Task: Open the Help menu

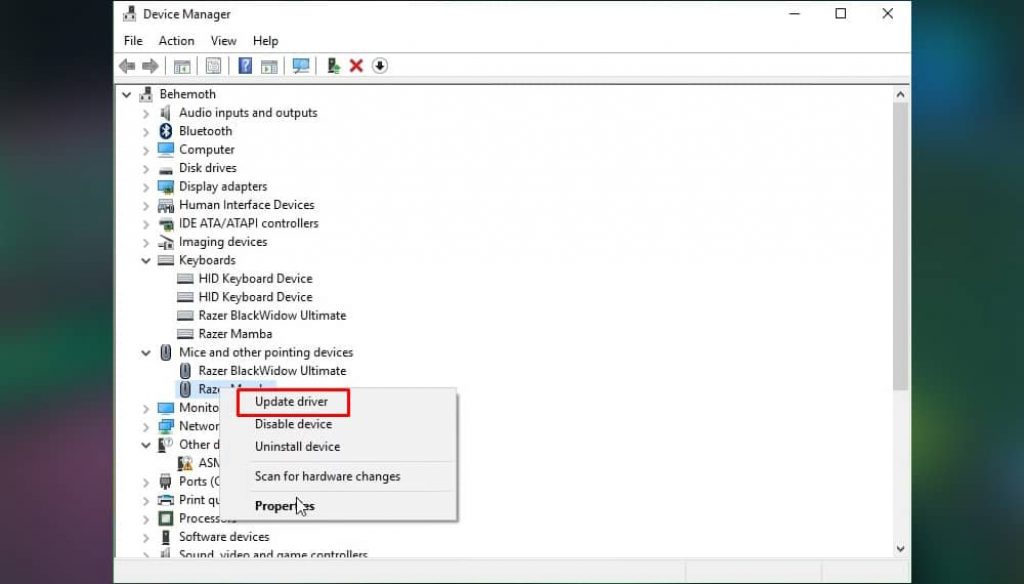Action: pyautogui.click(x=265, y=41)
